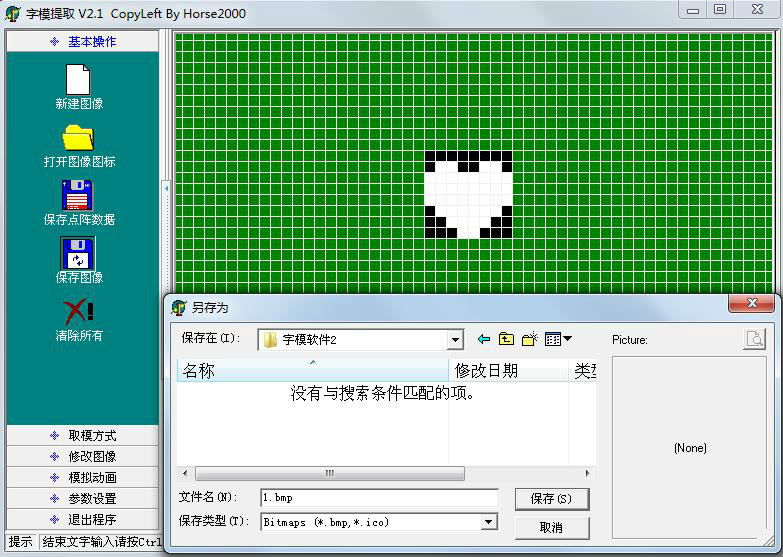
Task: Click the 保存点阵数据 floppy disk icon
Action: click(78, 195)
